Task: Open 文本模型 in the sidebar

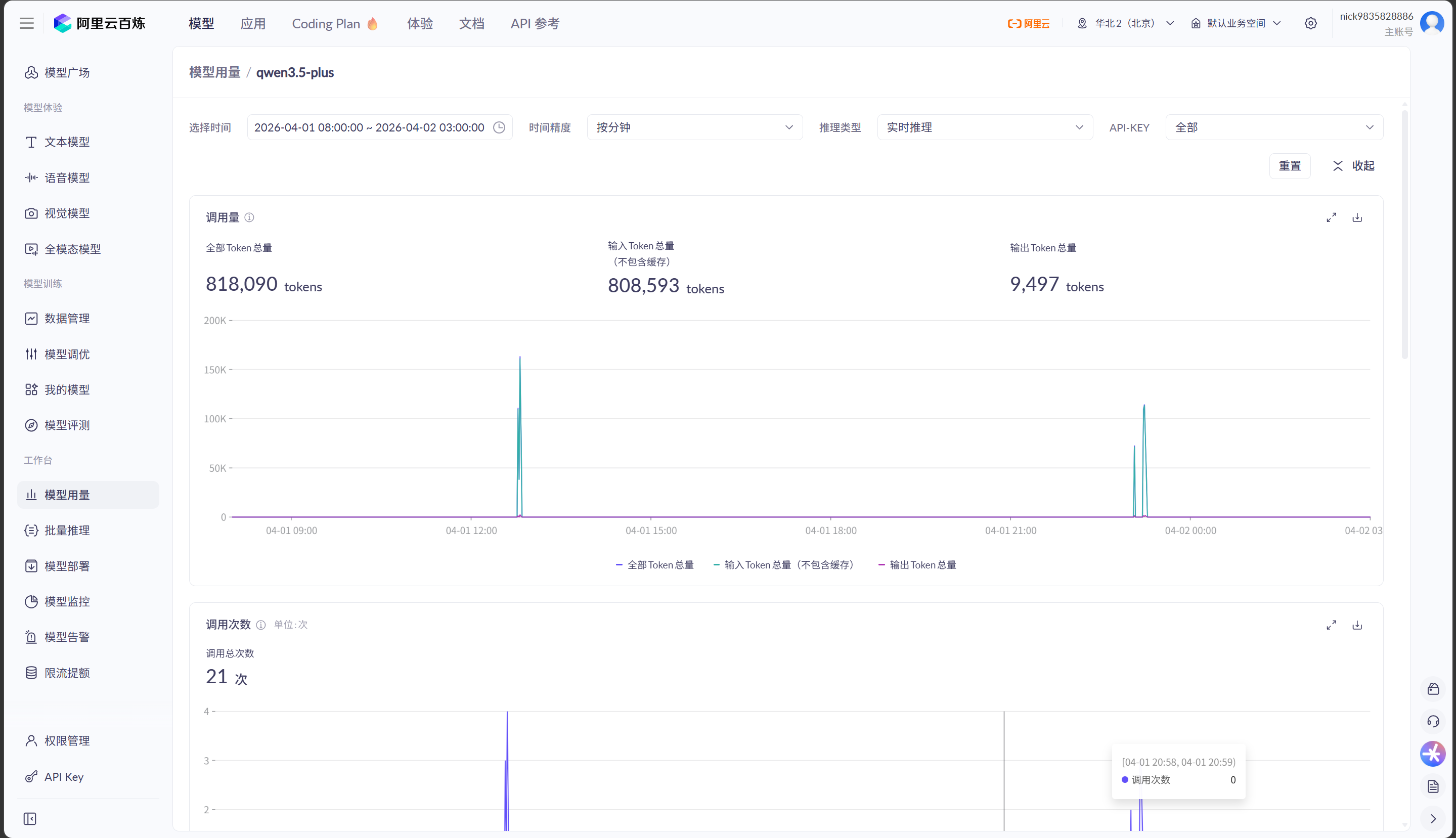Action: coord(88,142)
